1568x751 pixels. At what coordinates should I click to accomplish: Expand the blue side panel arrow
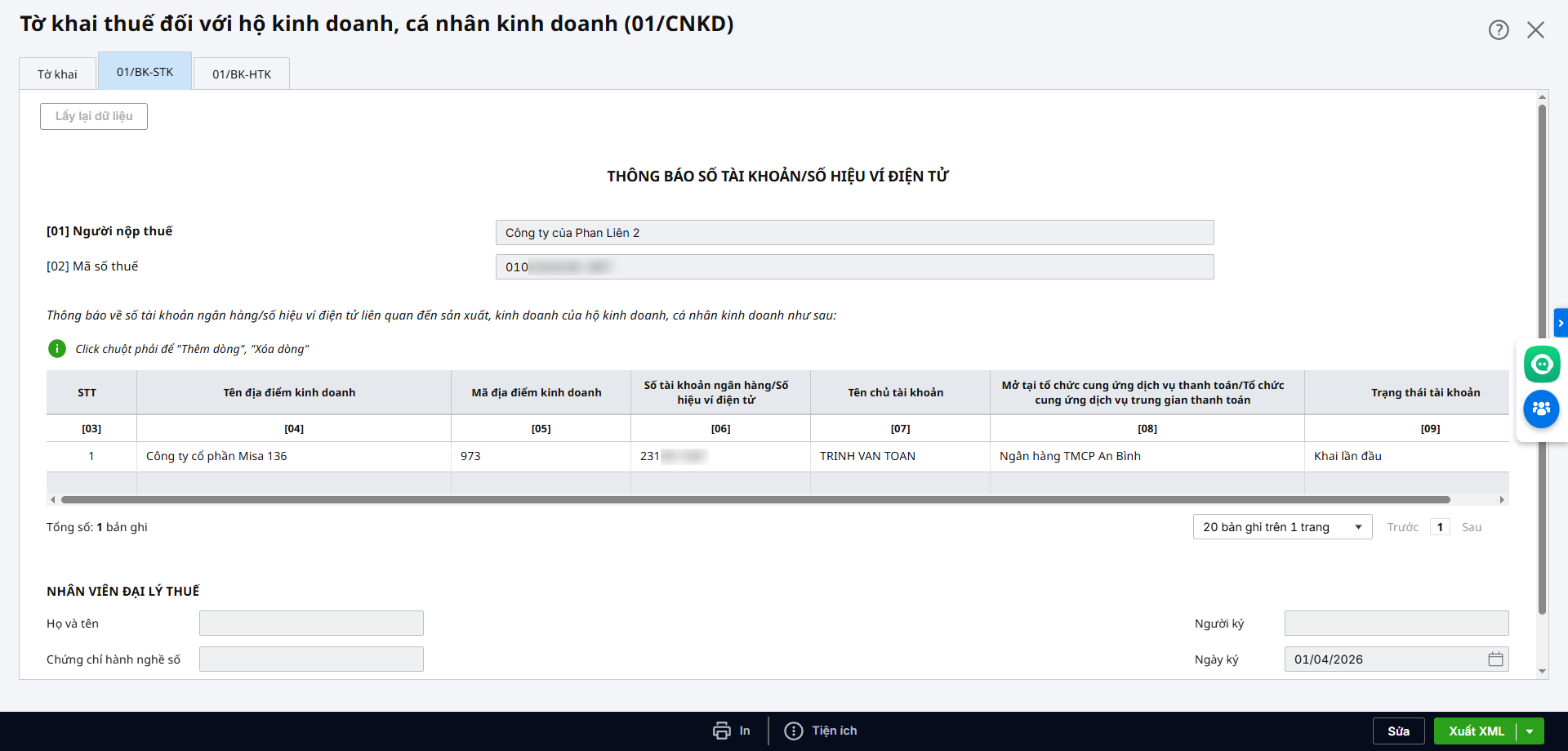1561,323
